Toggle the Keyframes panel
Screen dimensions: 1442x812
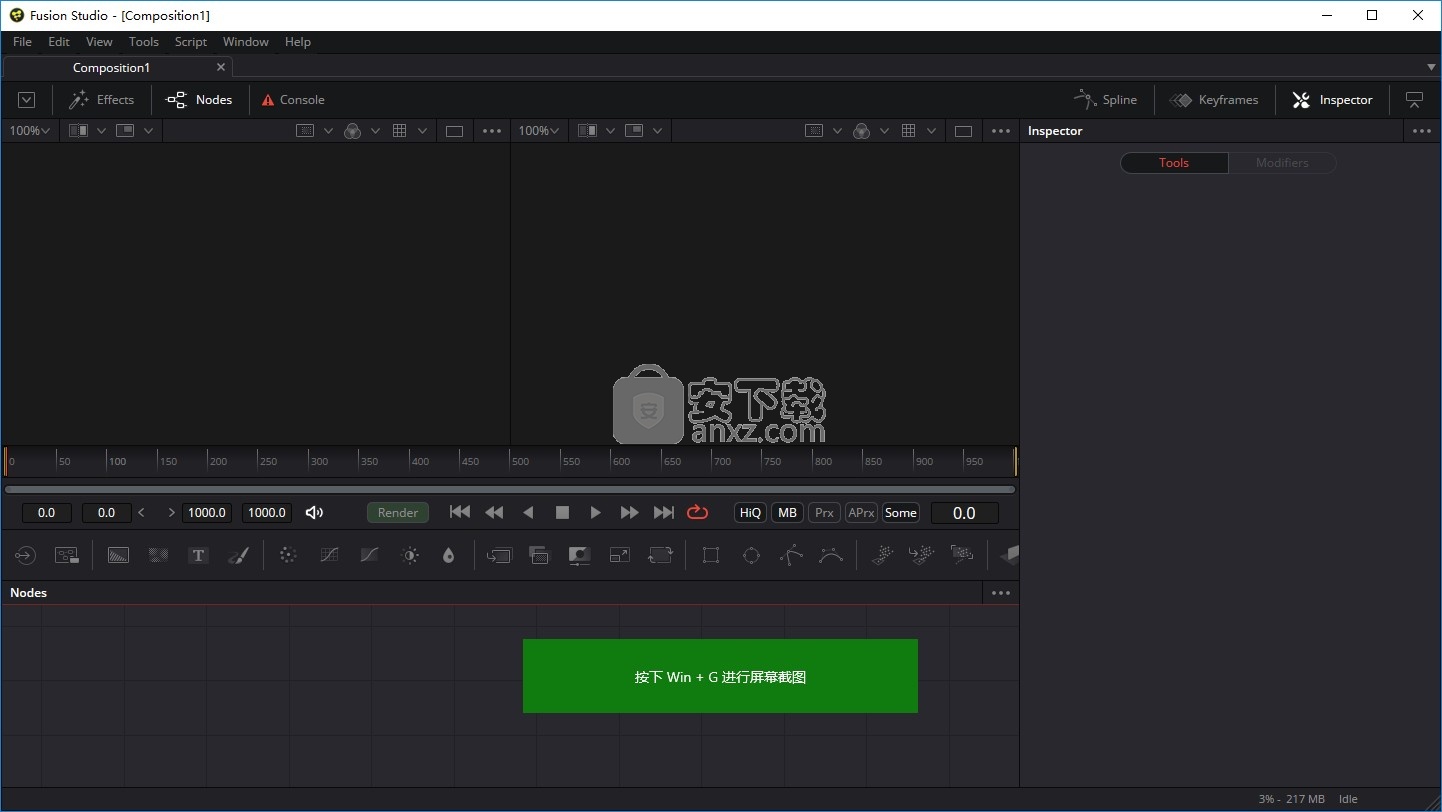(x=1214, y=100)
